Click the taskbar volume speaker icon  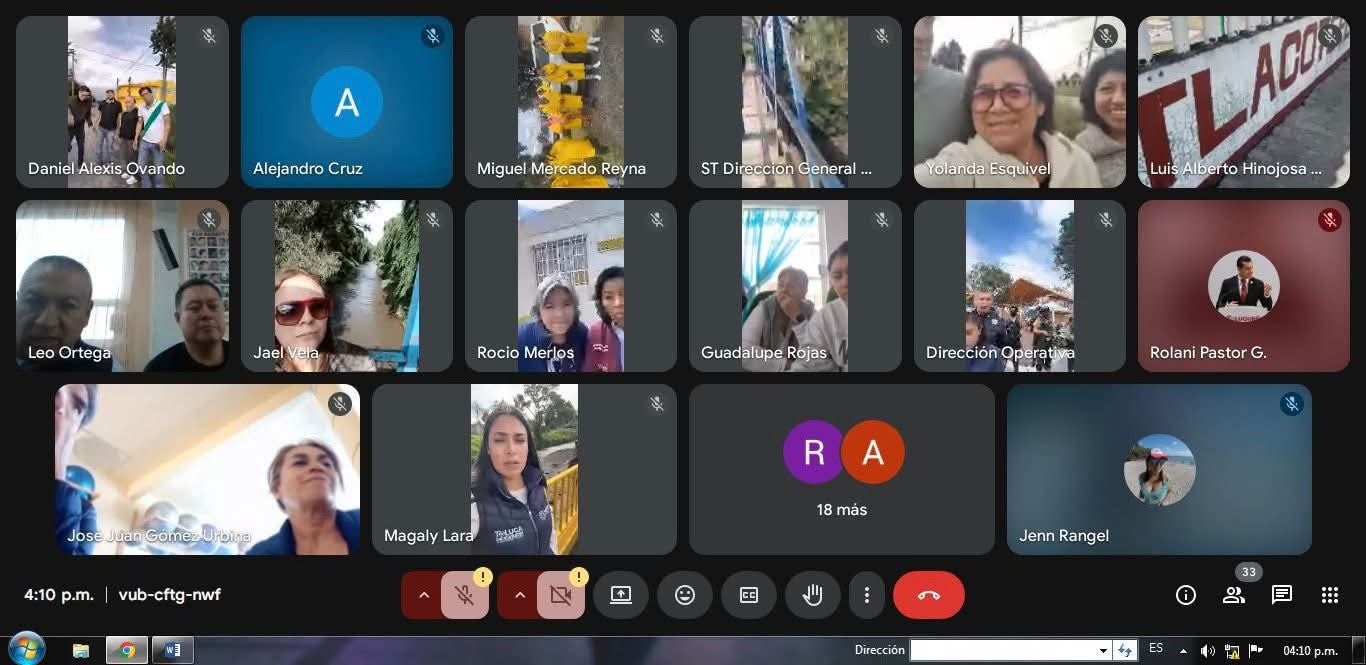[x=1207, y=651]
